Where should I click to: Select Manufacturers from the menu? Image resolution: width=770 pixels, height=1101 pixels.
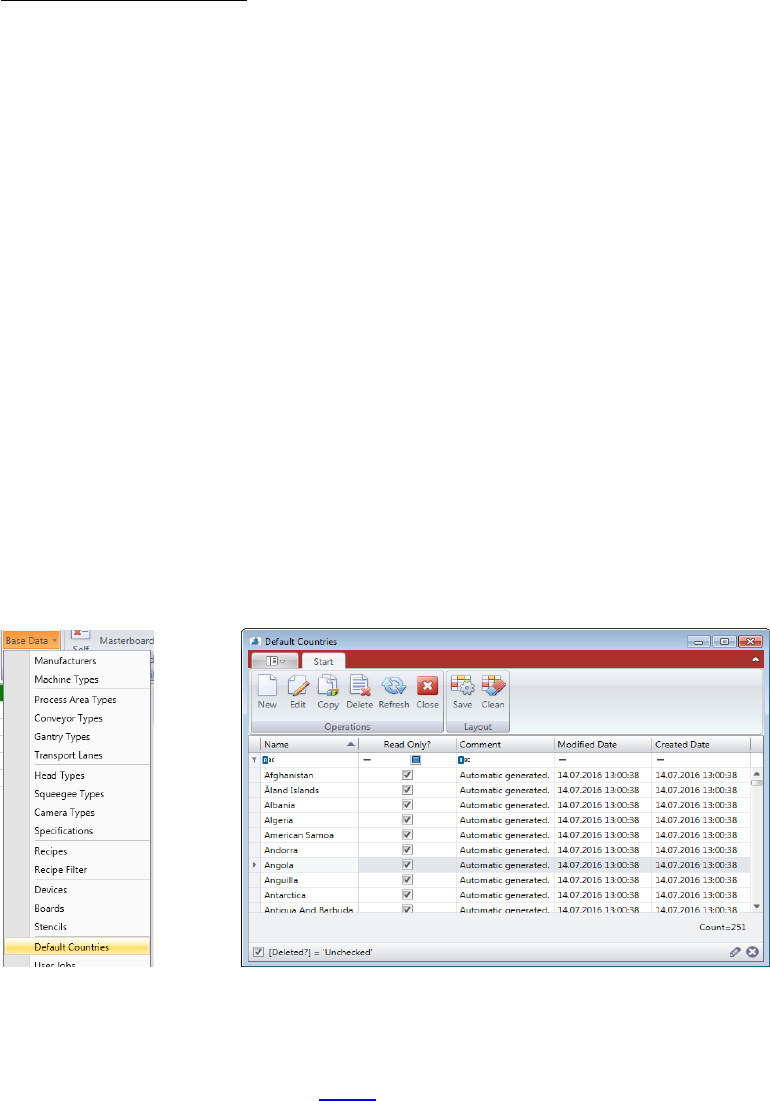[65, 661]
